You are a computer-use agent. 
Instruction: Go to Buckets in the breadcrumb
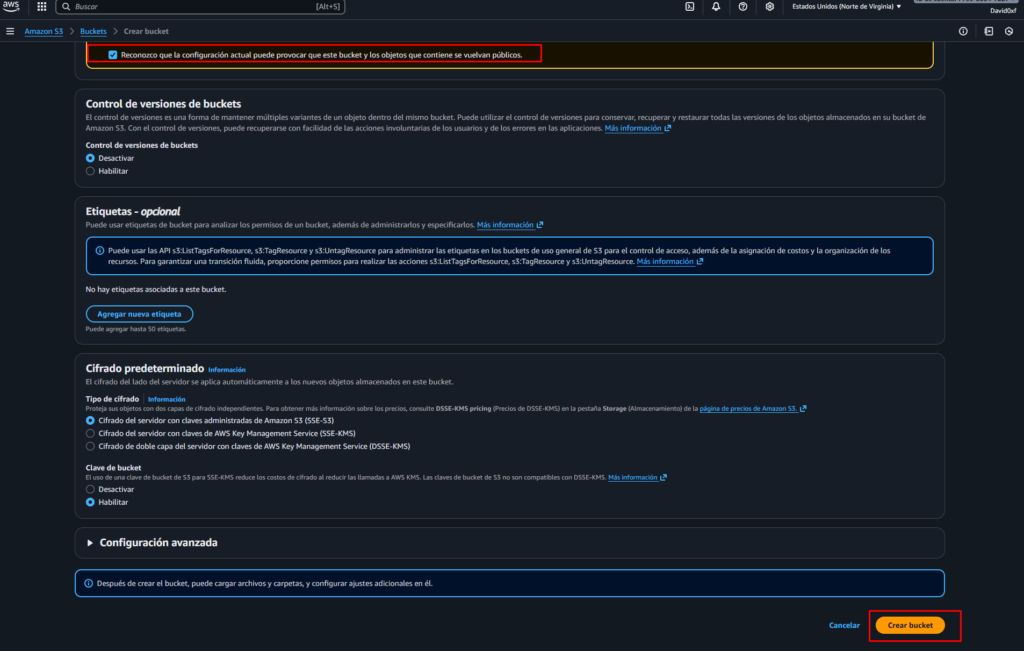(93, 31)
